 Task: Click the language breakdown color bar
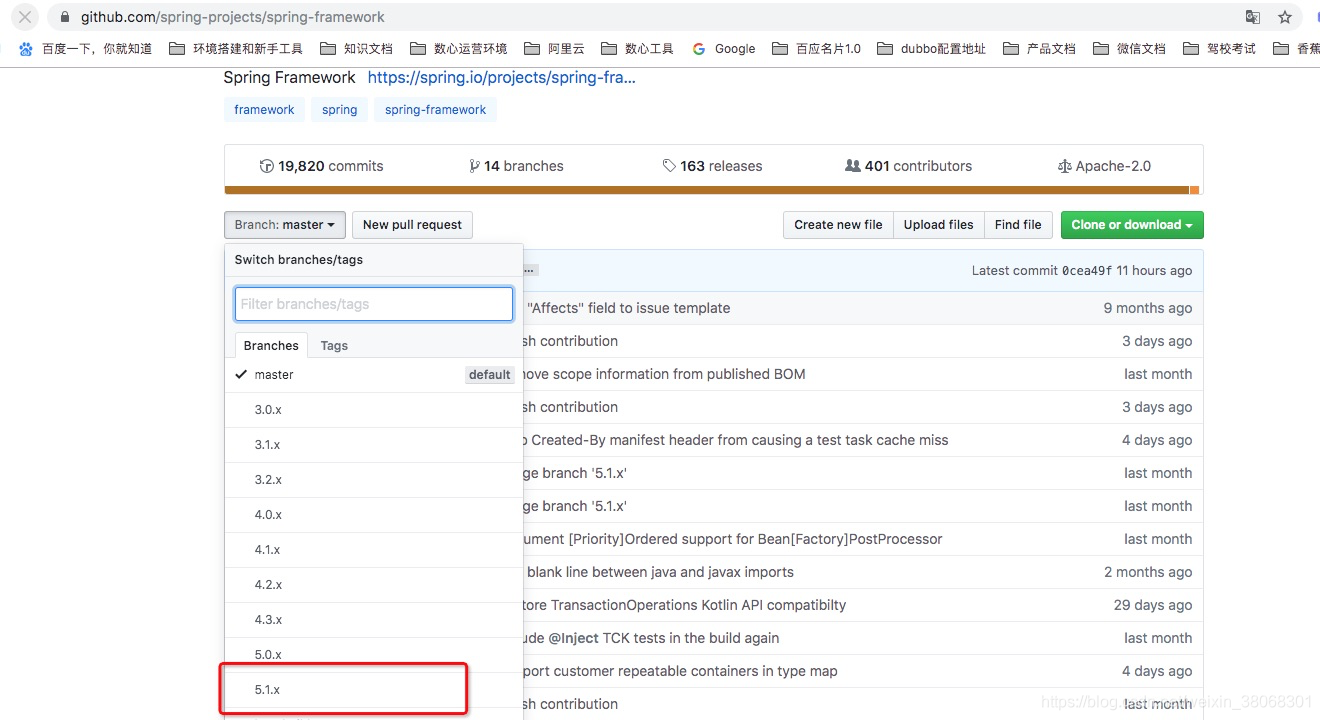[x=712, y=190]
